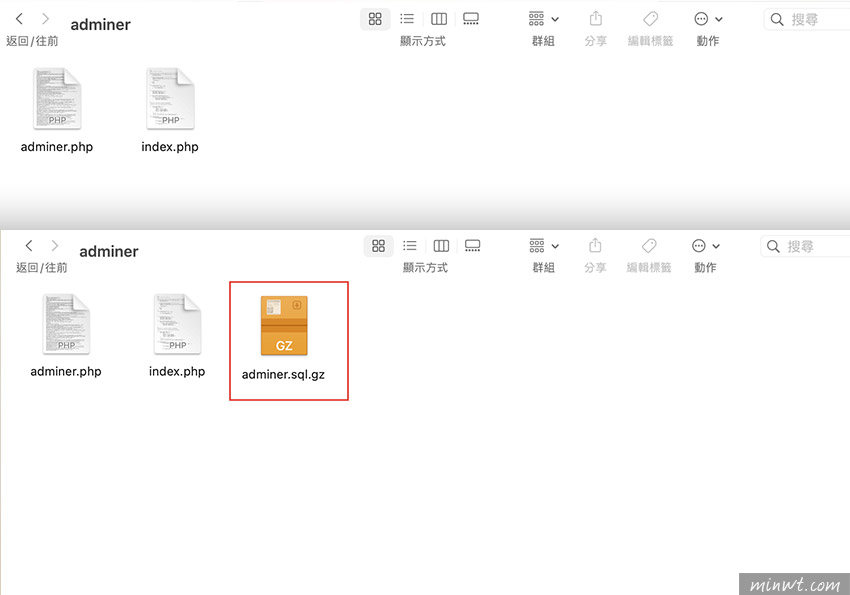Screen dimensions: 850x595
Task: Click search field in lower window
Action: click(805, 247)
